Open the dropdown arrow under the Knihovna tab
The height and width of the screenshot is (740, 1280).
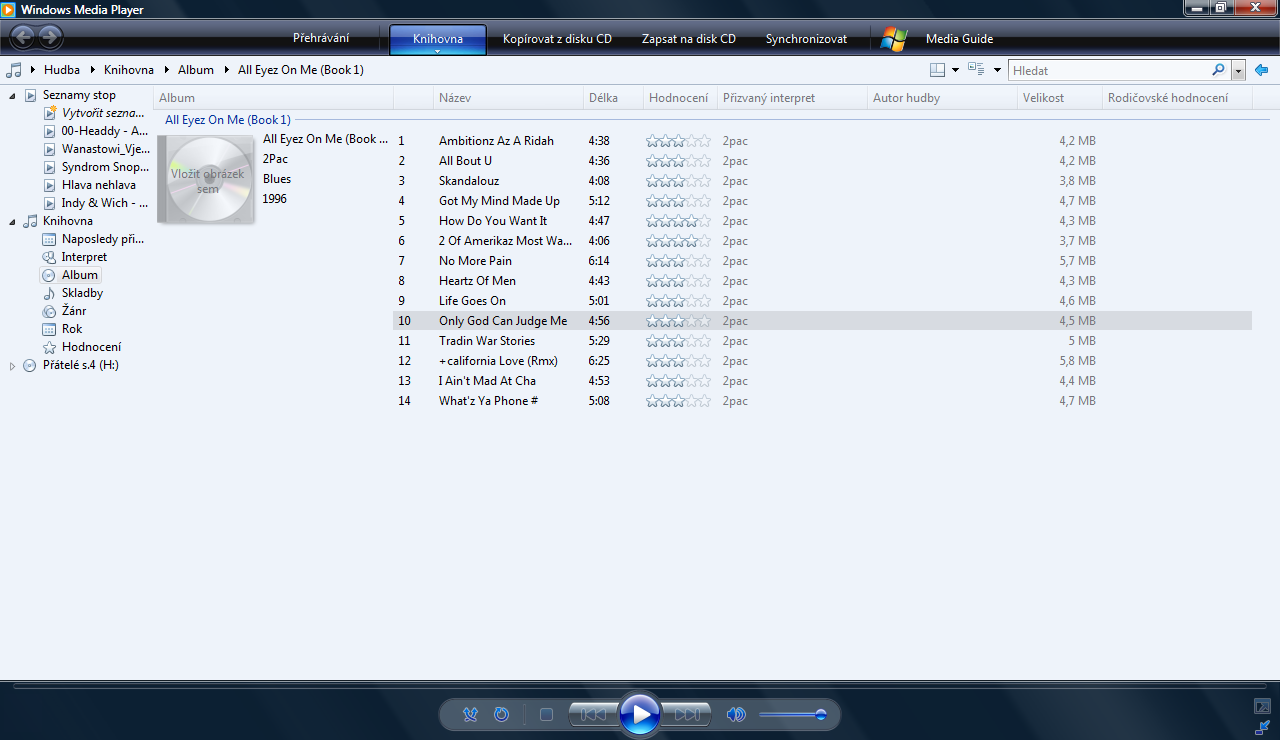pos(438,51)
